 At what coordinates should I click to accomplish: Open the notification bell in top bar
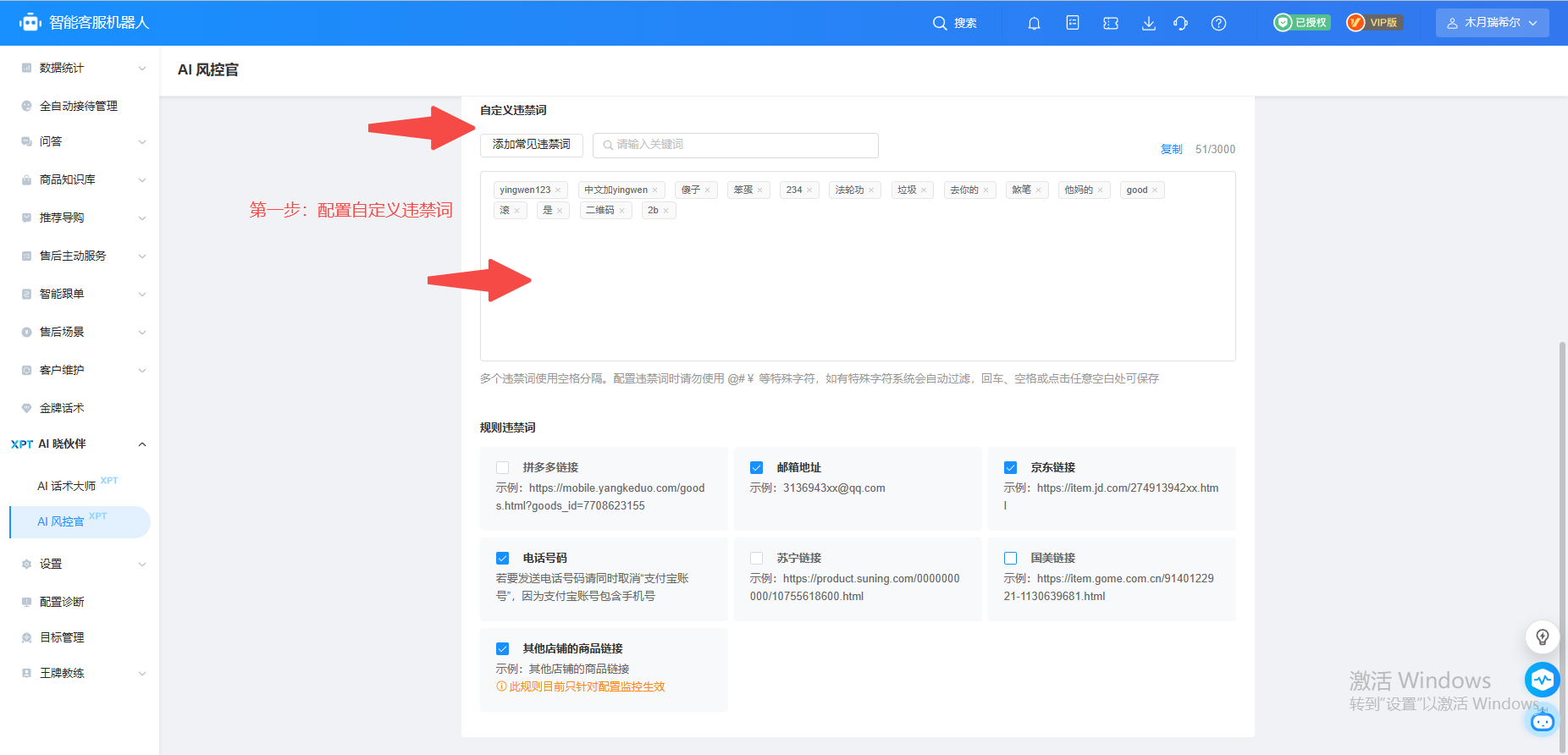pos(1034,24)
